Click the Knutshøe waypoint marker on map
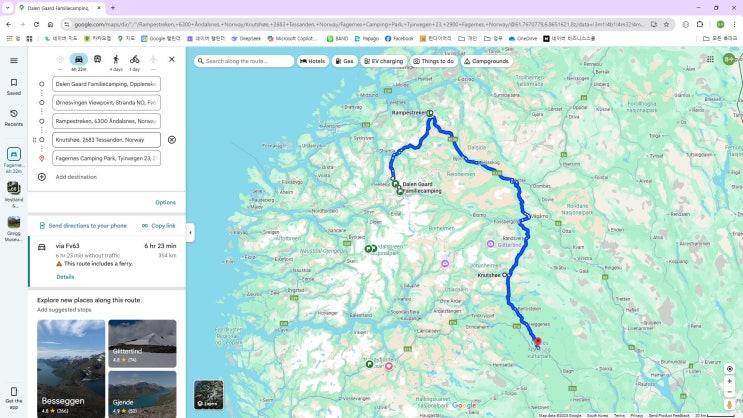Image resolution: width=743 pixels, height=418 pixels. tap(506, 275)
